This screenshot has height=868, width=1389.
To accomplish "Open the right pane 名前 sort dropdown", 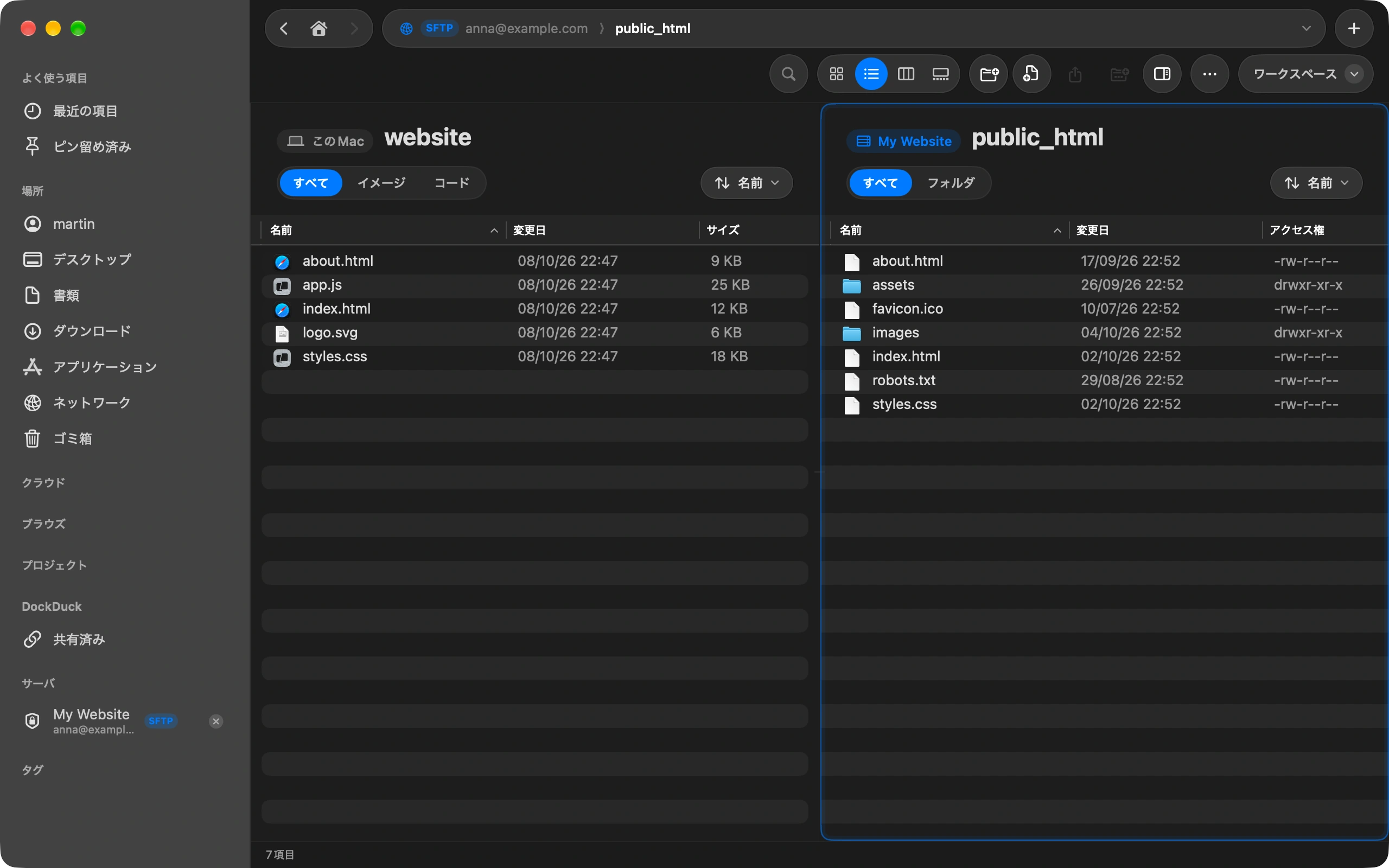I will pyautogui.click(x=1316, y=183).
